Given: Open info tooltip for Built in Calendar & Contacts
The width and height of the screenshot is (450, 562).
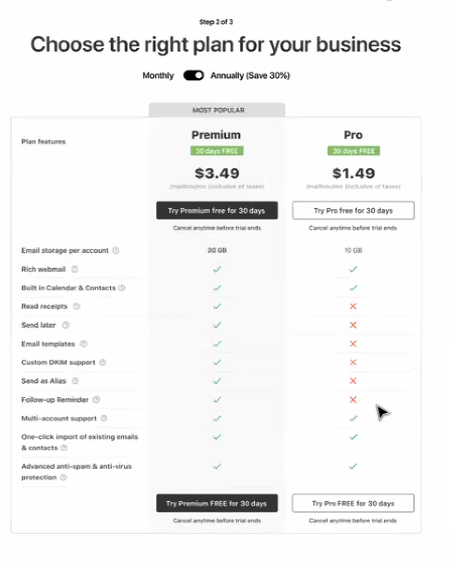Looking at the screenshot, I should pos(122,288).
